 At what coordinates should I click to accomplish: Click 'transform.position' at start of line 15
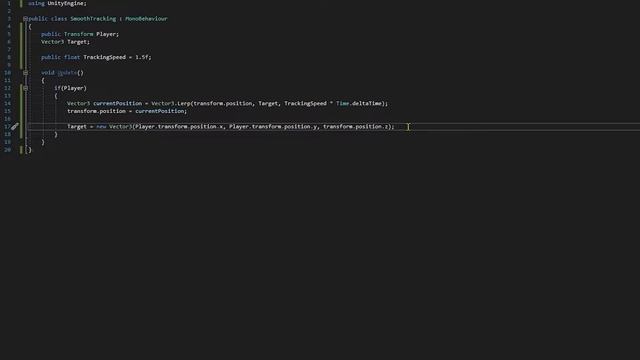pos(96,111)
